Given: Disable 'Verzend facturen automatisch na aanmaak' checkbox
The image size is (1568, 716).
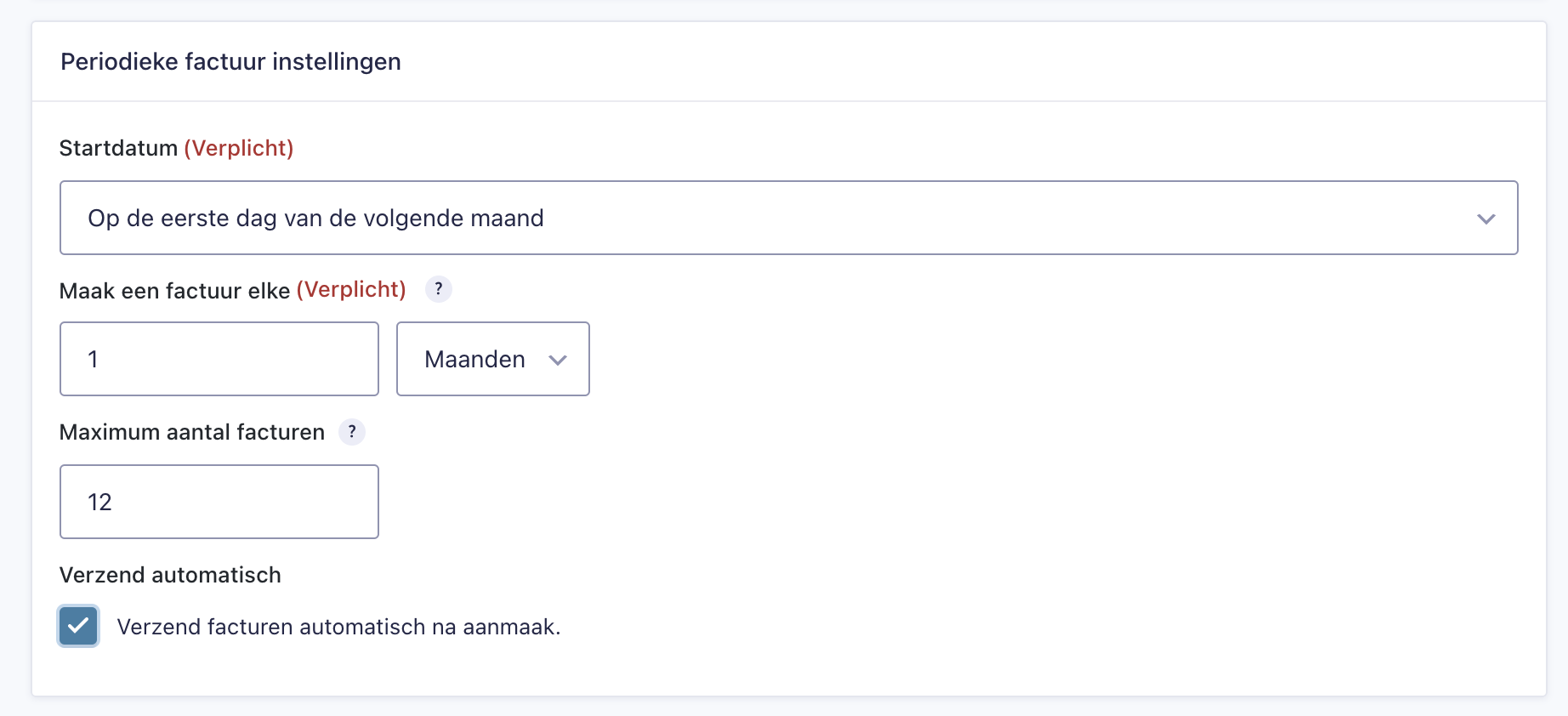Looking at the screenshot, I should 78,626.
